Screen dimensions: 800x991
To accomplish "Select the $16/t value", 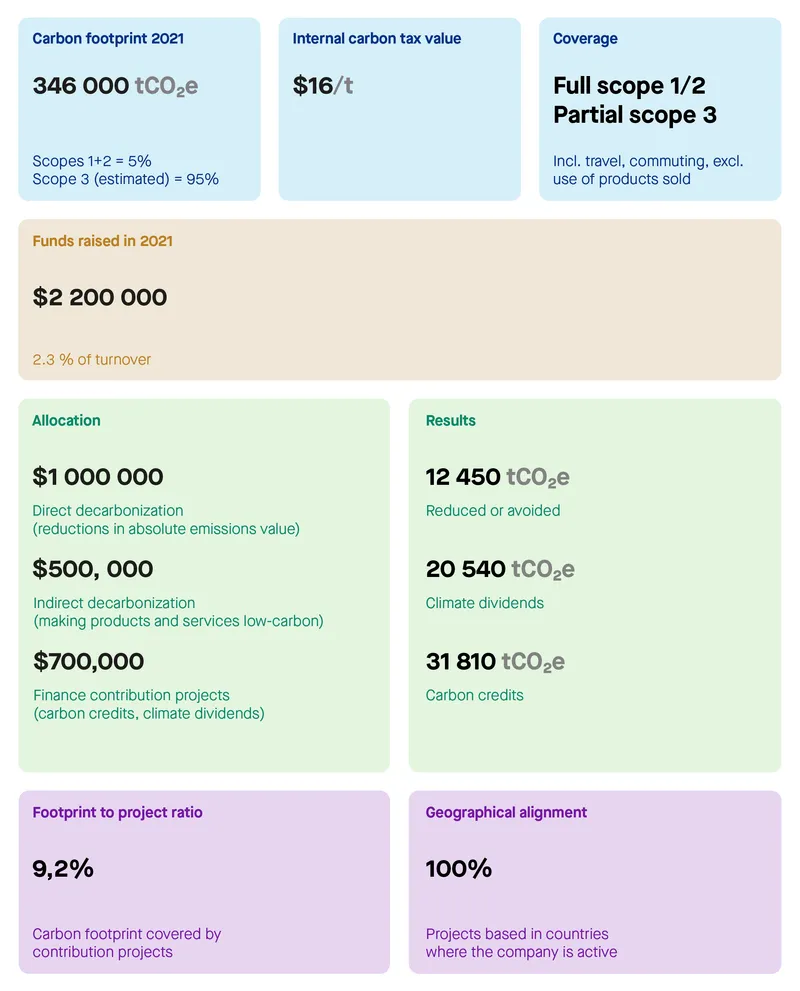I will pyautogui.click(x=322, y=86).
